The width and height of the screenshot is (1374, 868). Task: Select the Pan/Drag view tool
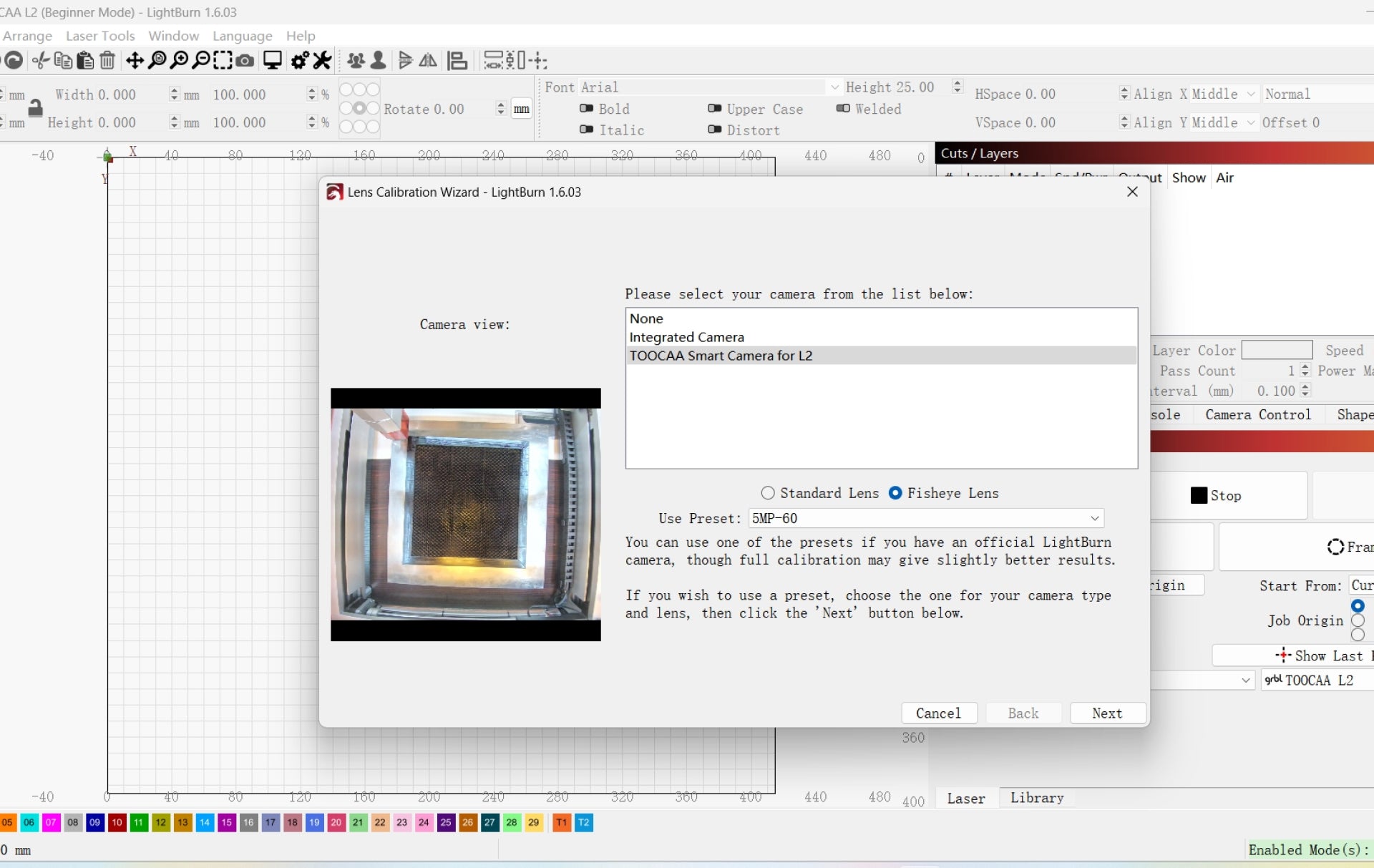135,61
